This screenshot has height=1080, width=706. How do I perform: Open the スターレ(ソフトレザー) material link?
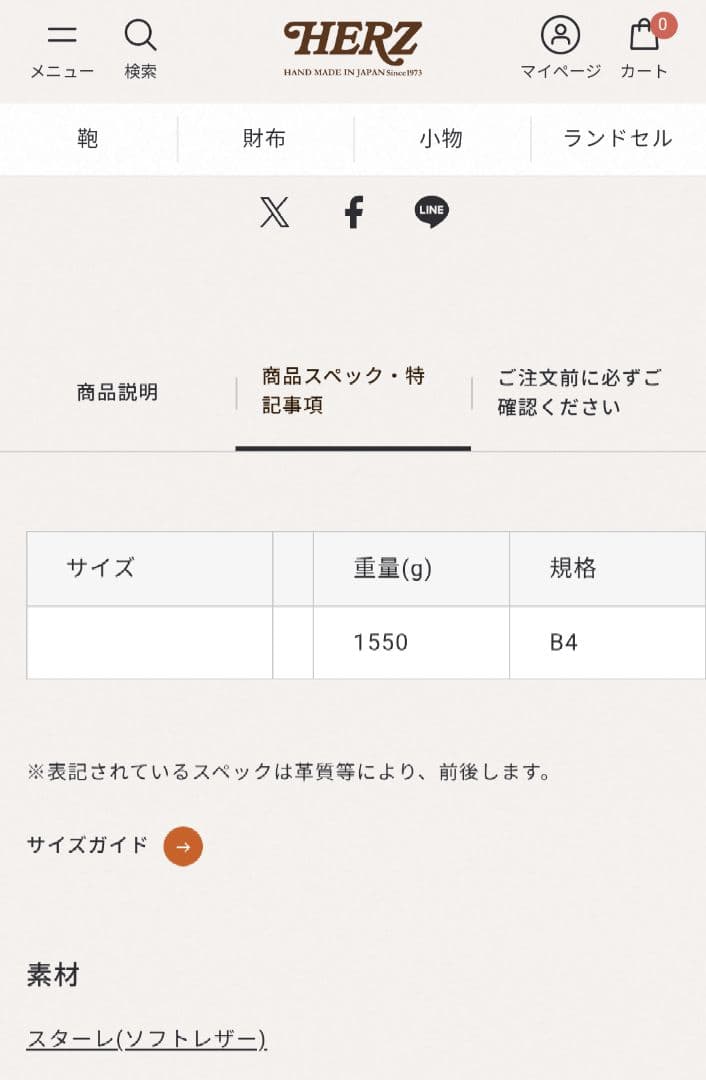(146, 1040)
